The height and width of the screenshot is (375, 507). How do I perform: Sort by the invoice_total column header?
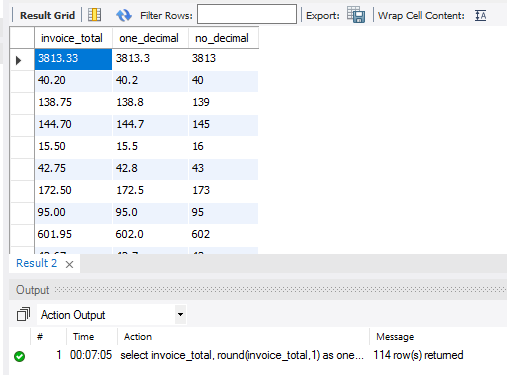pos(73,38)
